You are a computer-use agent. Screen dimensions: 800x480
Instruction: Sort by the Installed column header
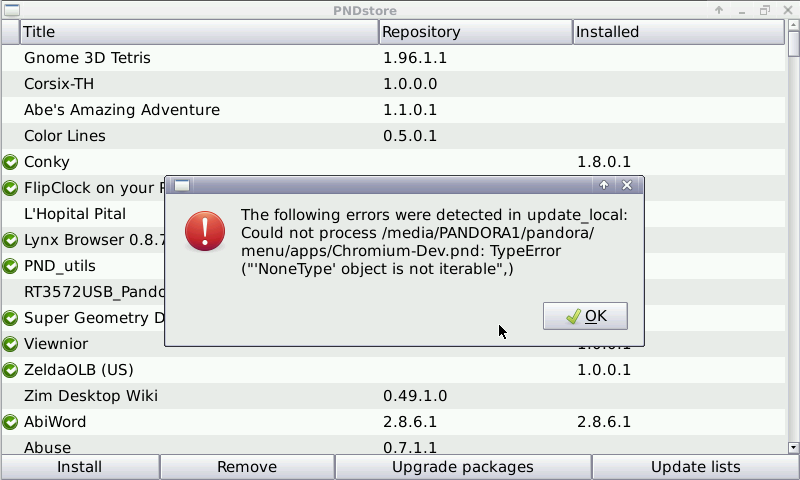[678, 32]
